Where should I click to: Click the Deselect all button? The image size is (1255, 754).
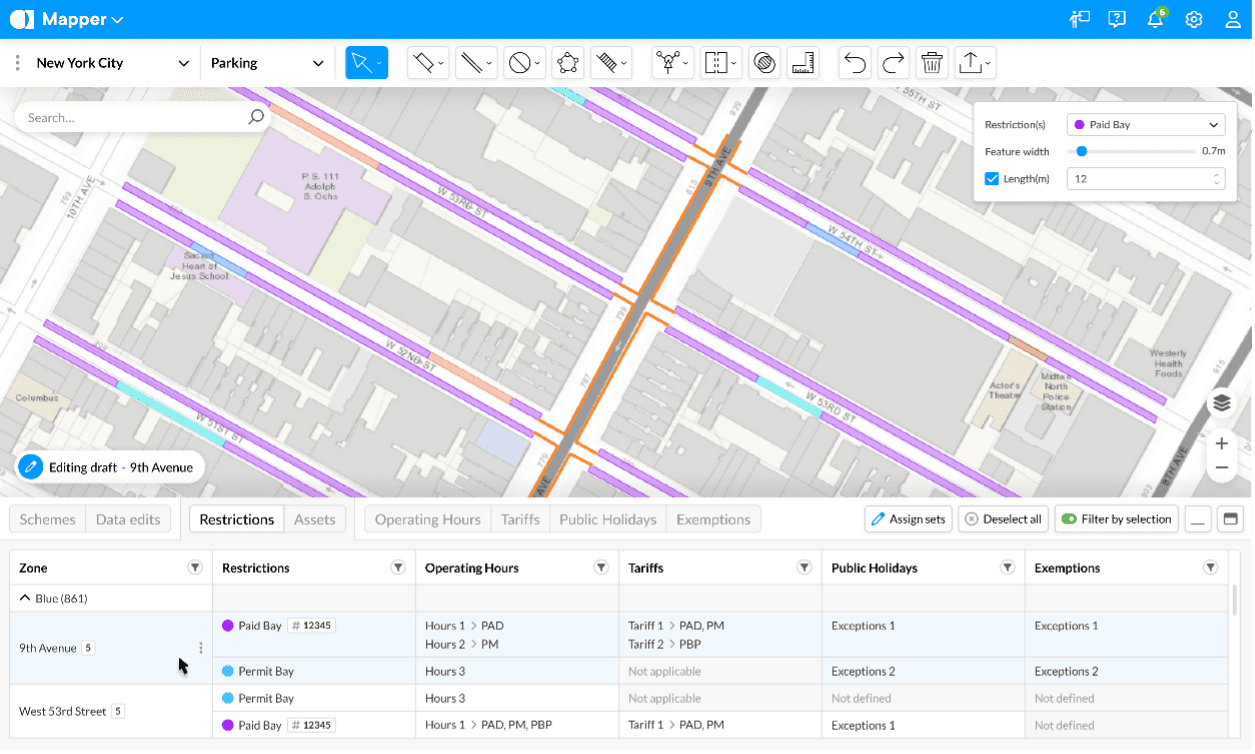(x=1003, y=519)
